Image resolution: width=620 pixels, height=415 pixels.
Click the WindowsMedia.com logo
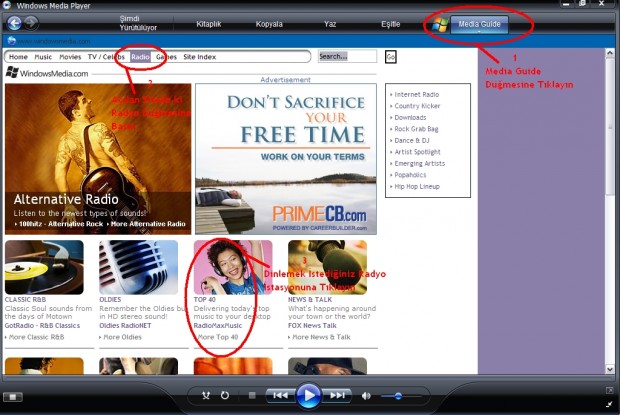click(47, 73)
